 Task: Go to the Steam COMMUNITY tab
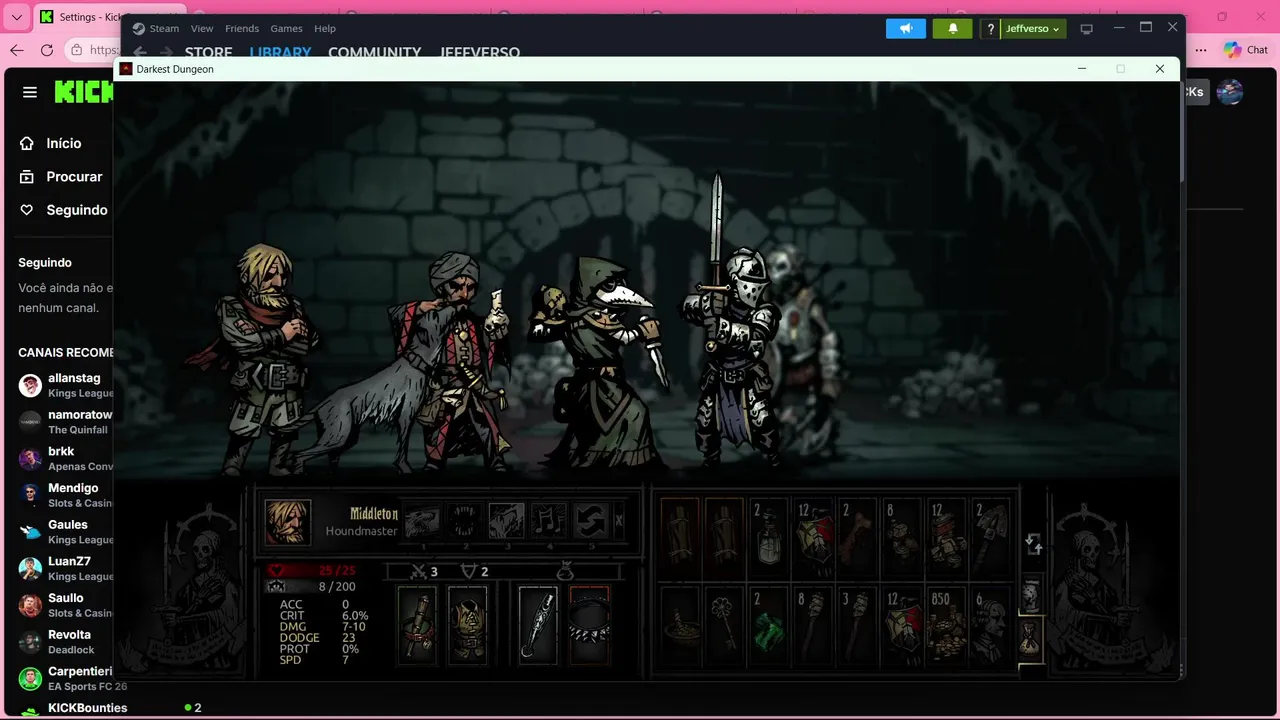tap(374, 52)
